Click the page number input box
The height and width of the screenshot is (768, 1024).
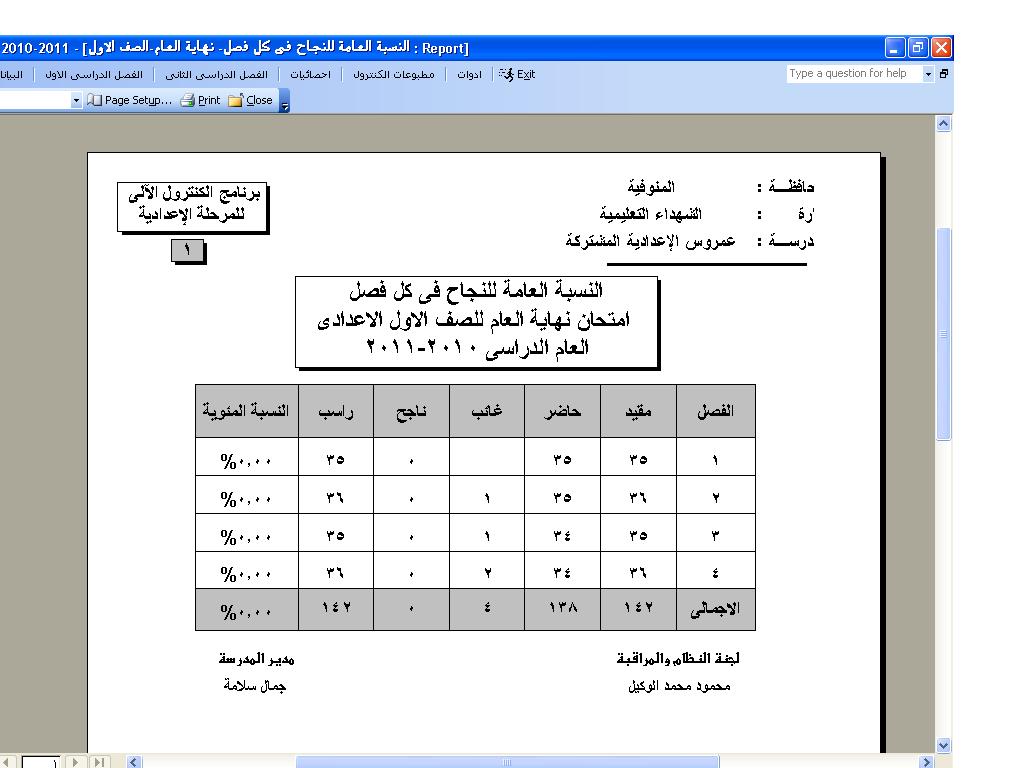(x=41, y=762)
